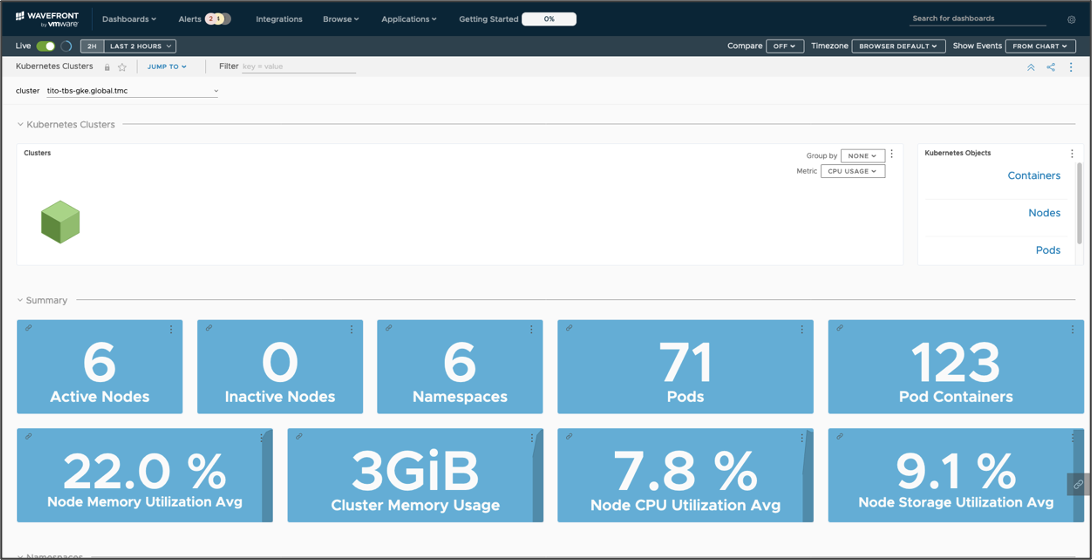Toggle the Alerts indicator switch
1092x560 pixels.
pos(218,19)
